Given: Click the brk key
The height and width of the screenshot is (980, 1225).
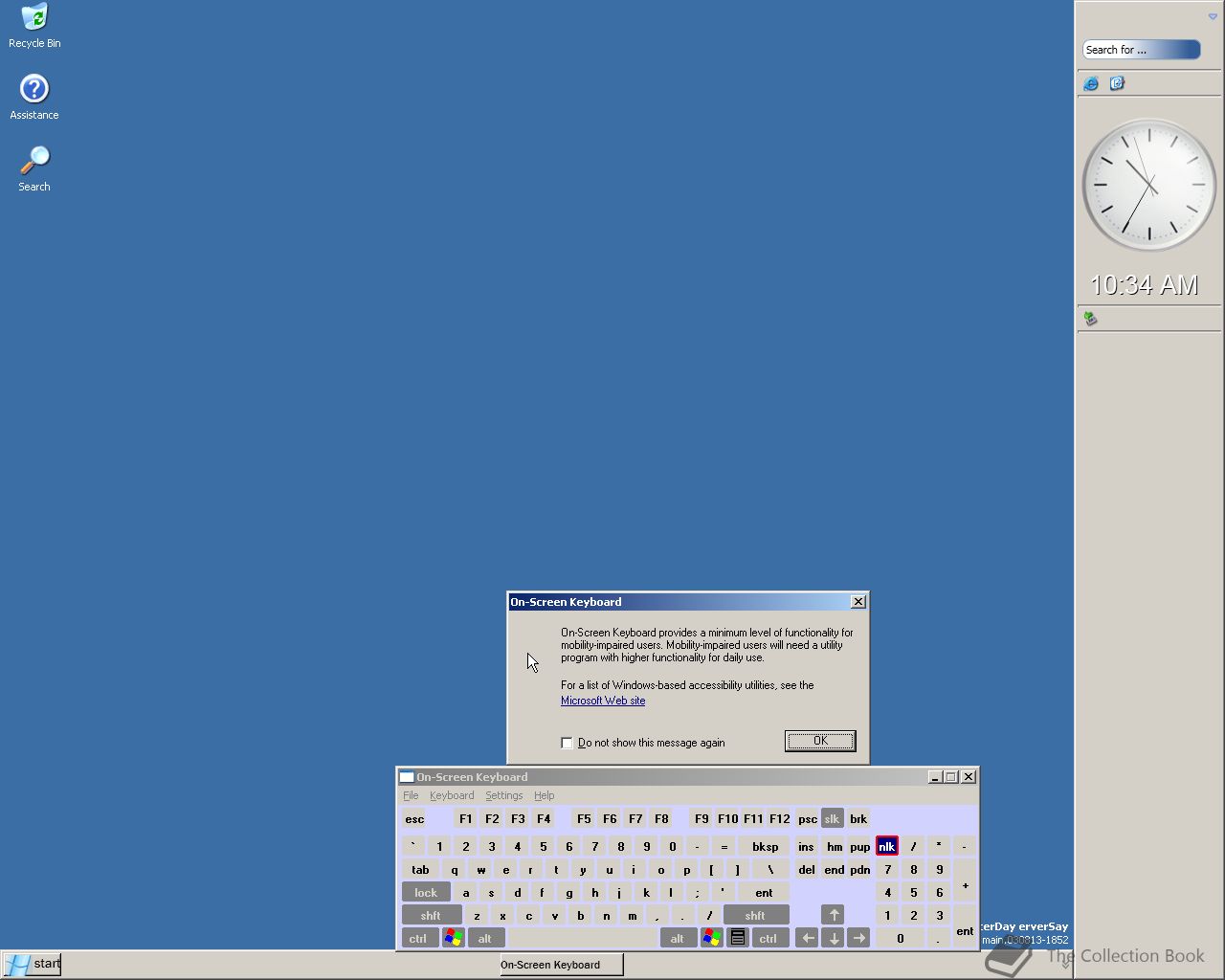Looking at the screenshot, I should (x=858, y=818).
